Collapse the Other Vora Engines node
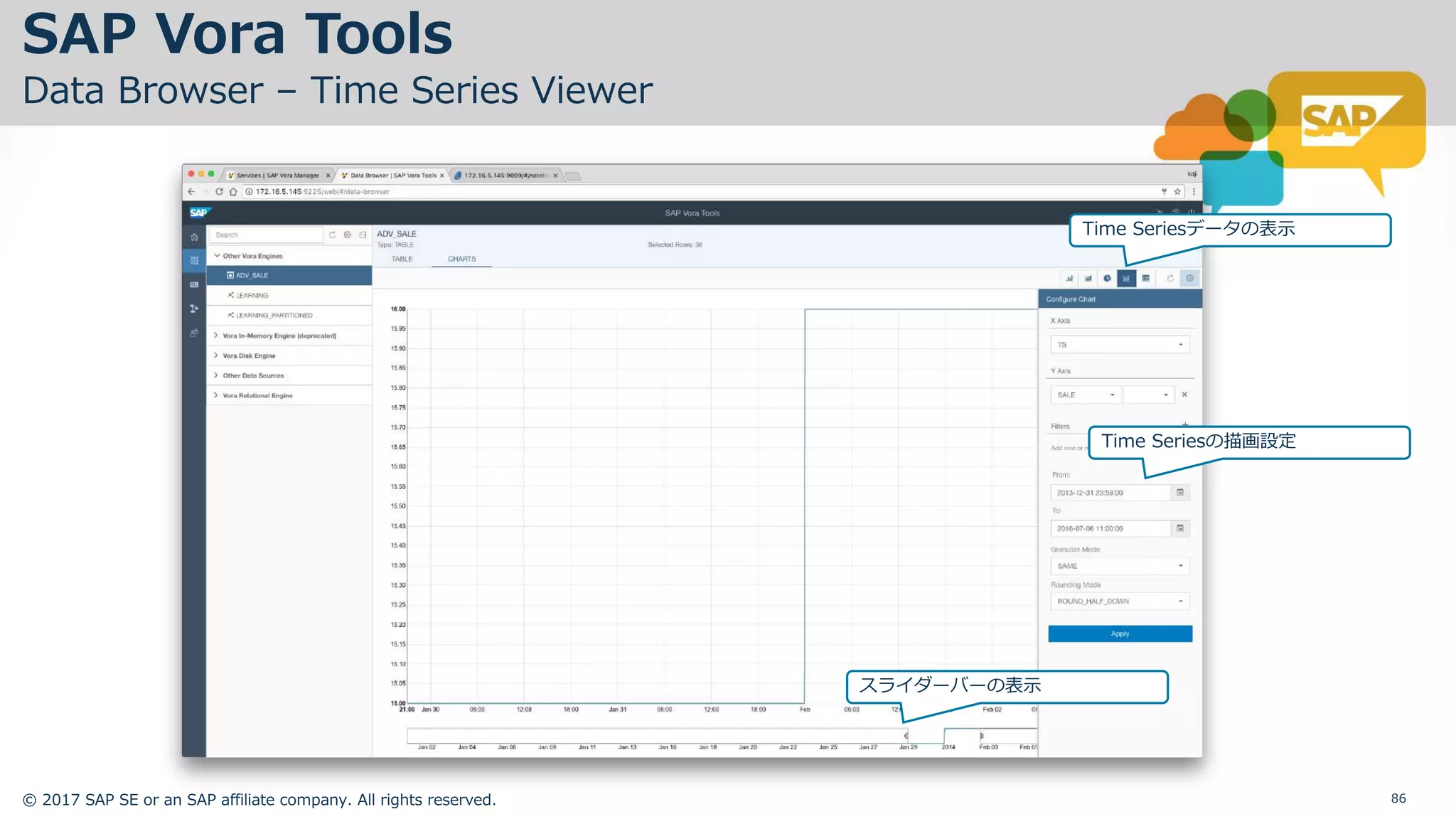Screen dimensions: 1456x819 217,256
